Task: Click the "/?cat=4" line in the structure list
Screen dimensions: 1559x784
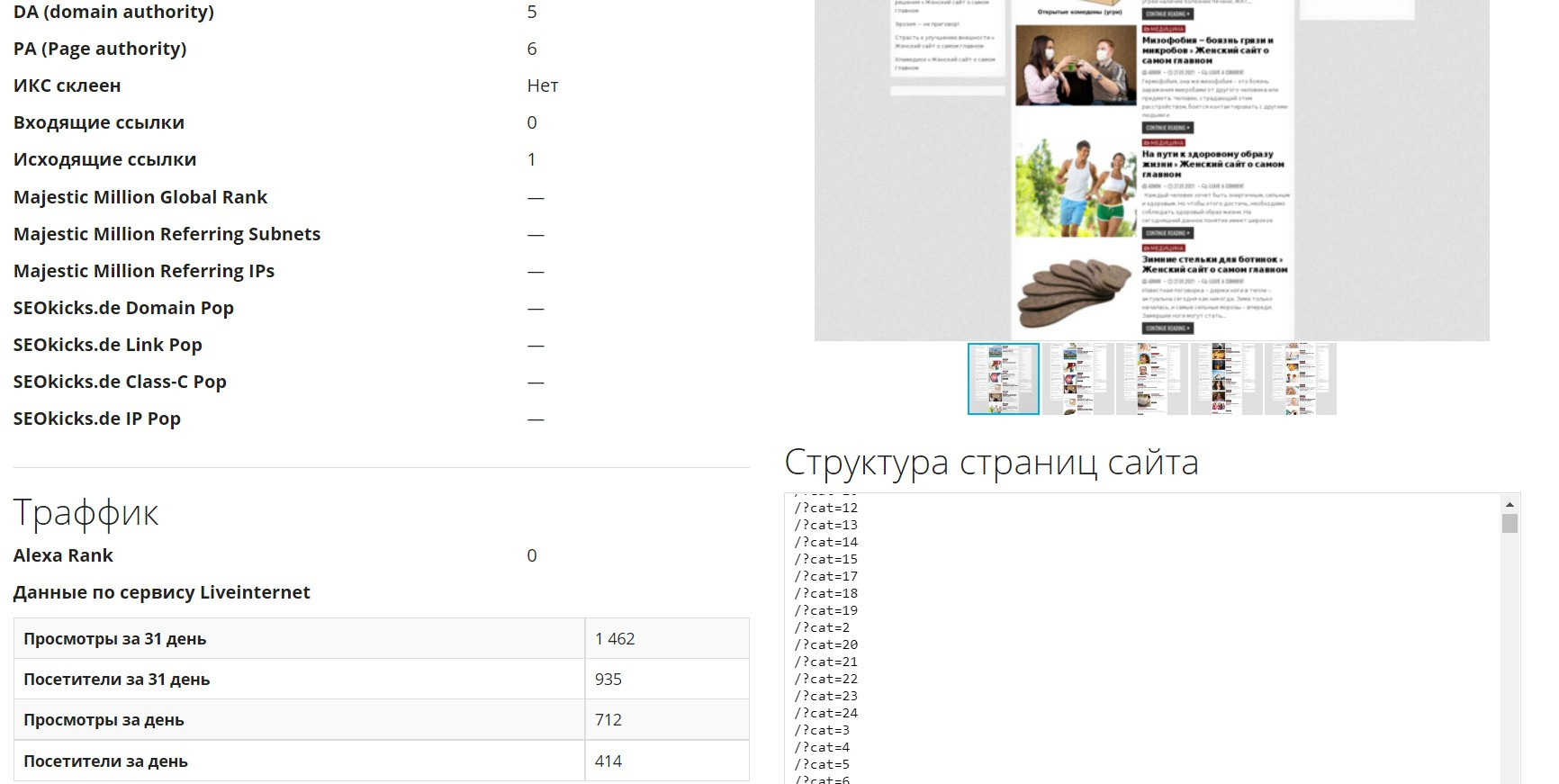Action: tap(822, 747)
